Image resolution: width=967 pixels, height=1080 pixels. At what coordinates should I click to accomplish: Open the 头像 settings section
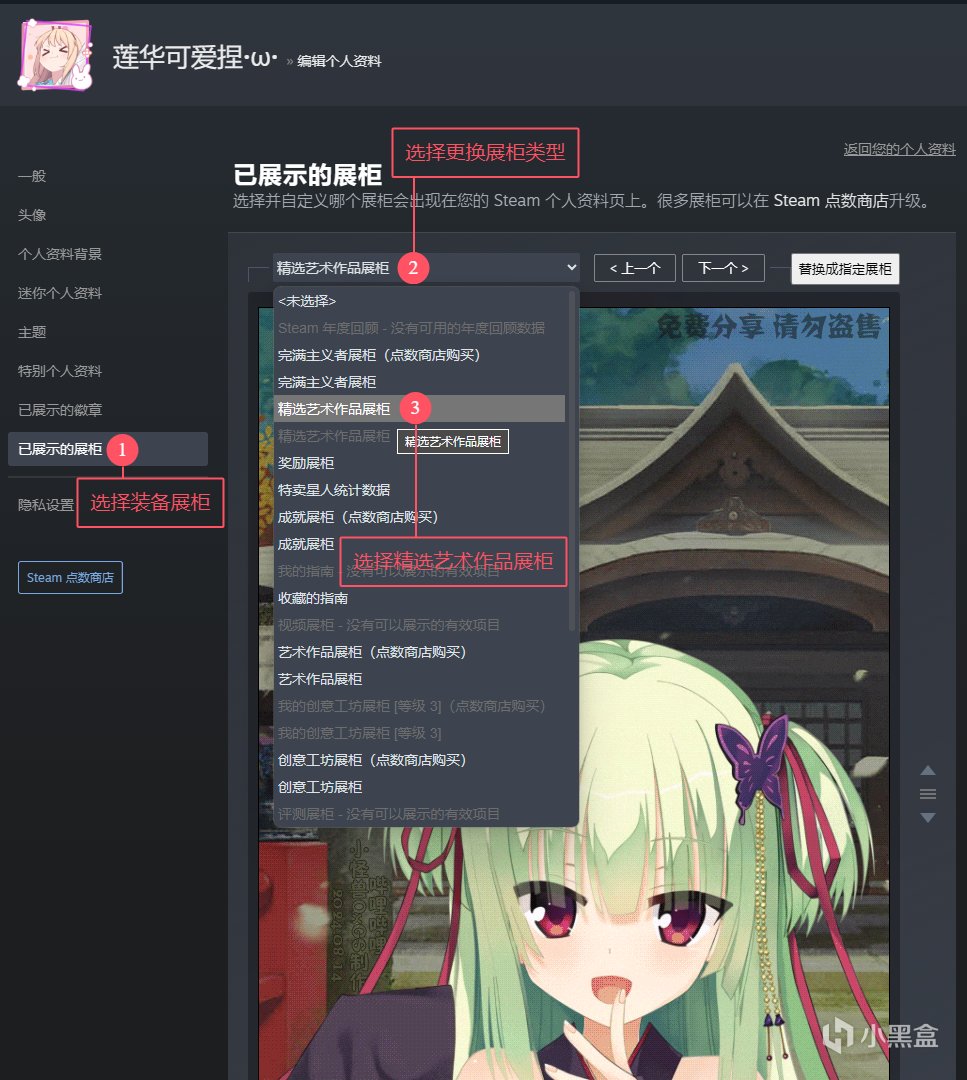(32, 215)
